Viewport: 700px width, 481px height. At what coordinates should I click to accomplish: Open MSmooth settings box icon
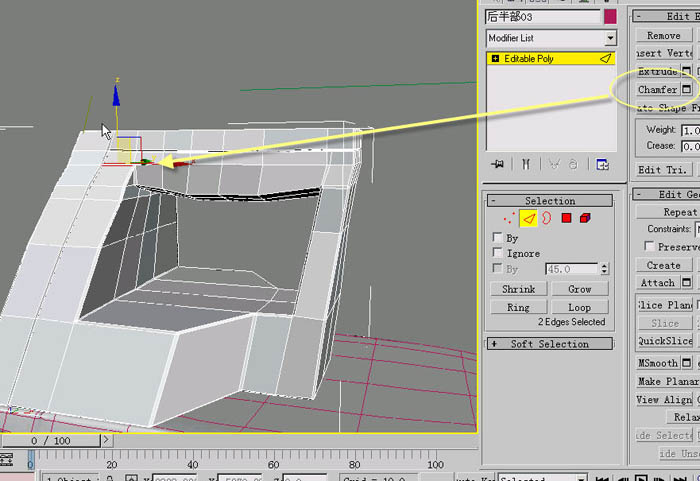point(687,363)
